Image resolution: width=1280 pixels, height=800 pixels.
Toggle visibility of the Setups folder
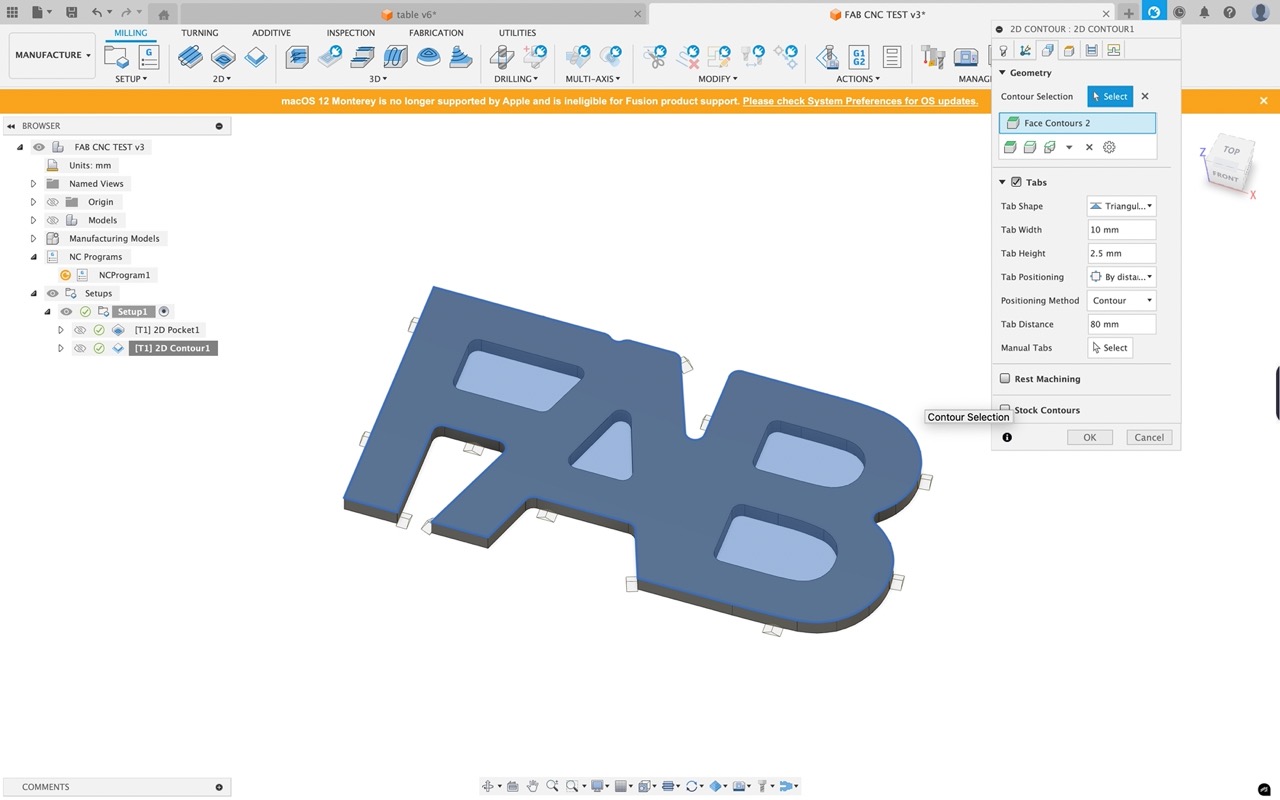click(x=53, y=293)
